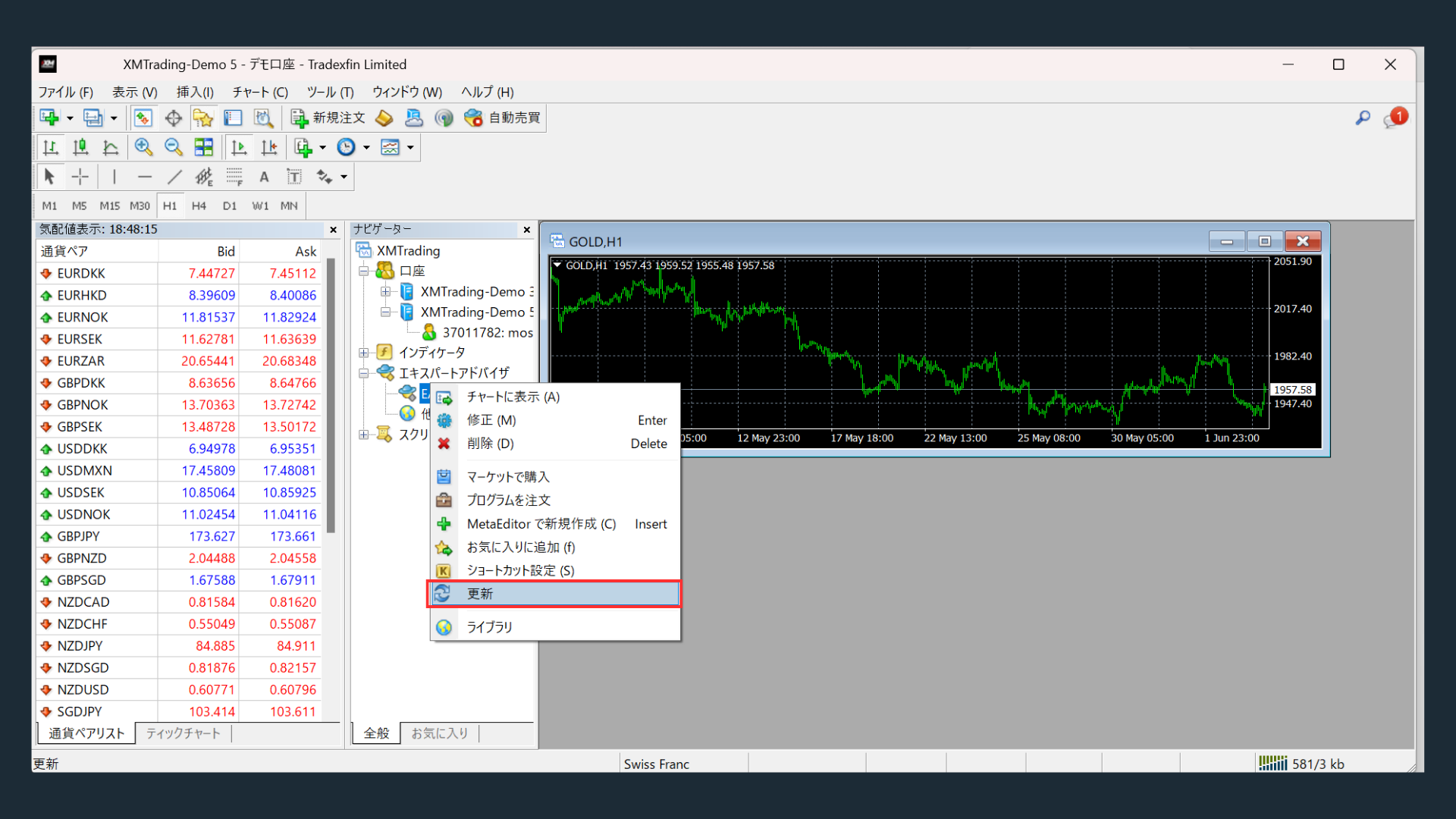
Task: Tile chart windows with grid icon
Action: [204, 147]
